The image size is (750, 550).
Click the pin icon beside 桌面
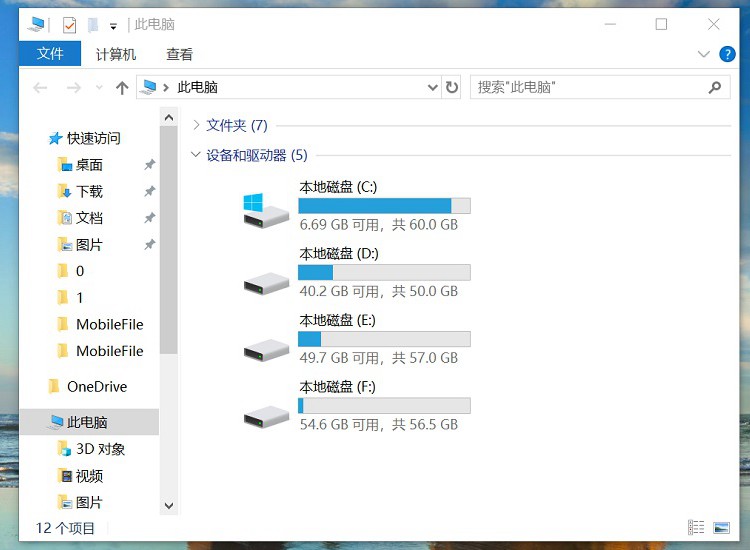click(x=150, y=165)
